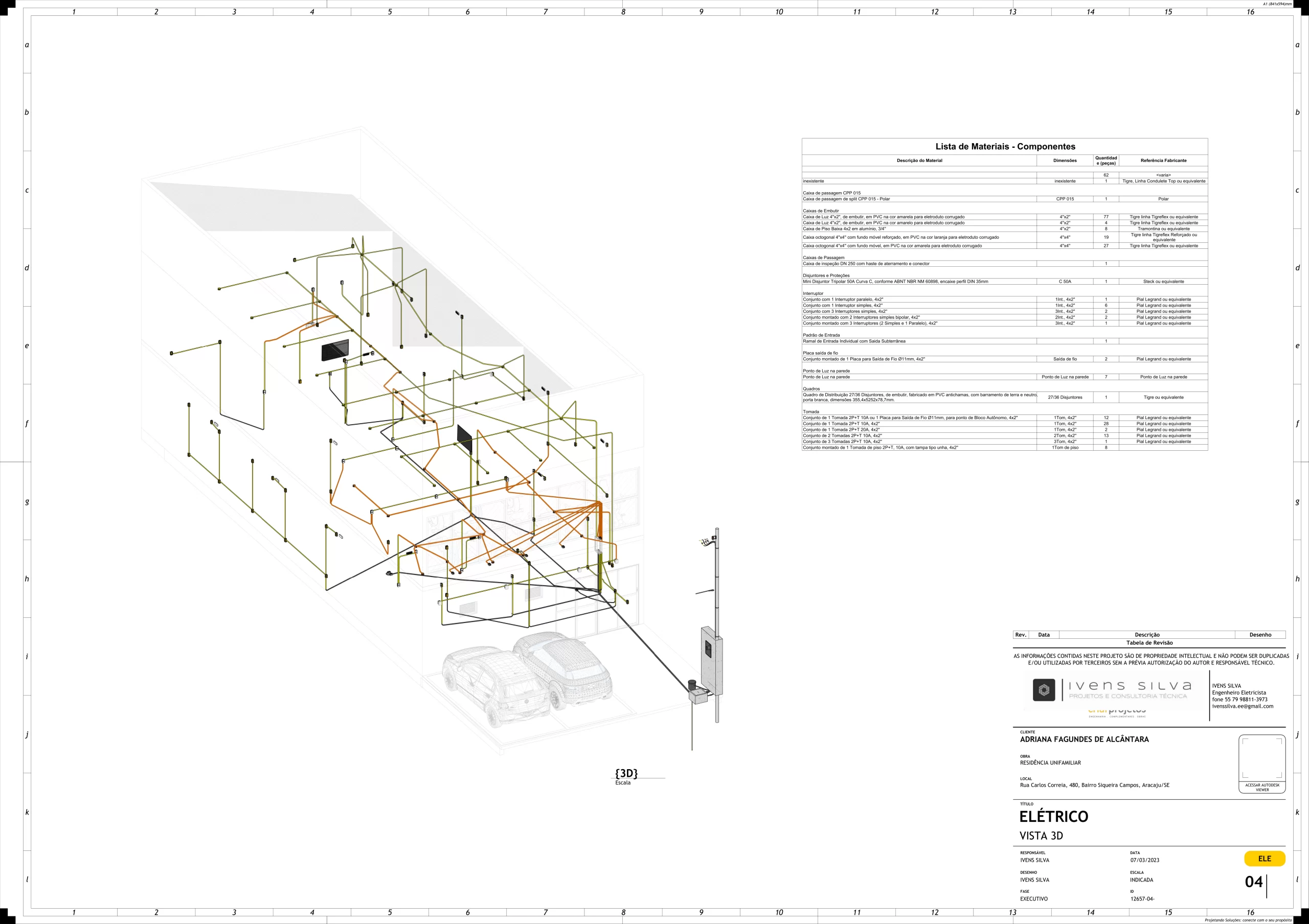
Task: Click the Quadro de Distribuição 27/36 Disjuntores description
Action: [x=919, y=397]
